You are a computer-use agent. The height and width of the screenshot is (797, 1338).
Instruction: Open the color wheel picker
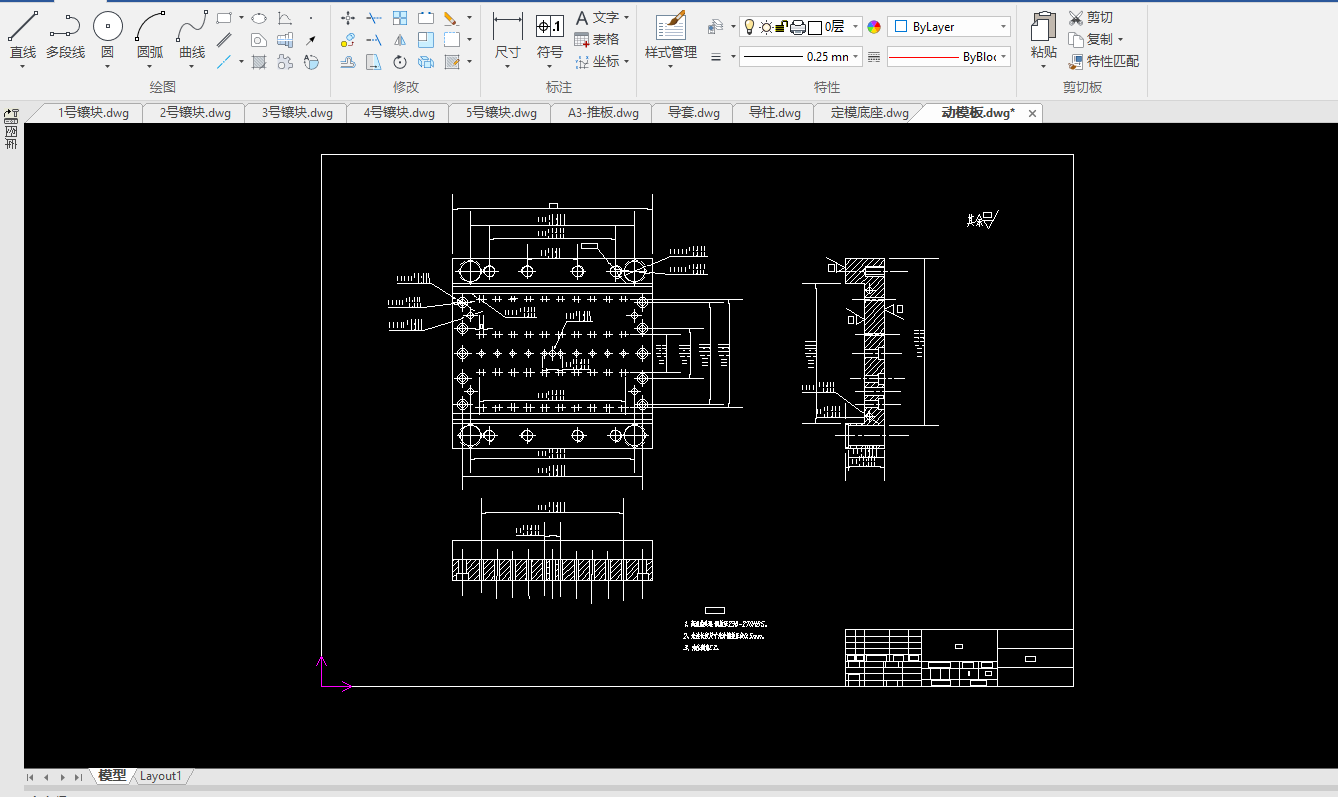pos(874,27)
